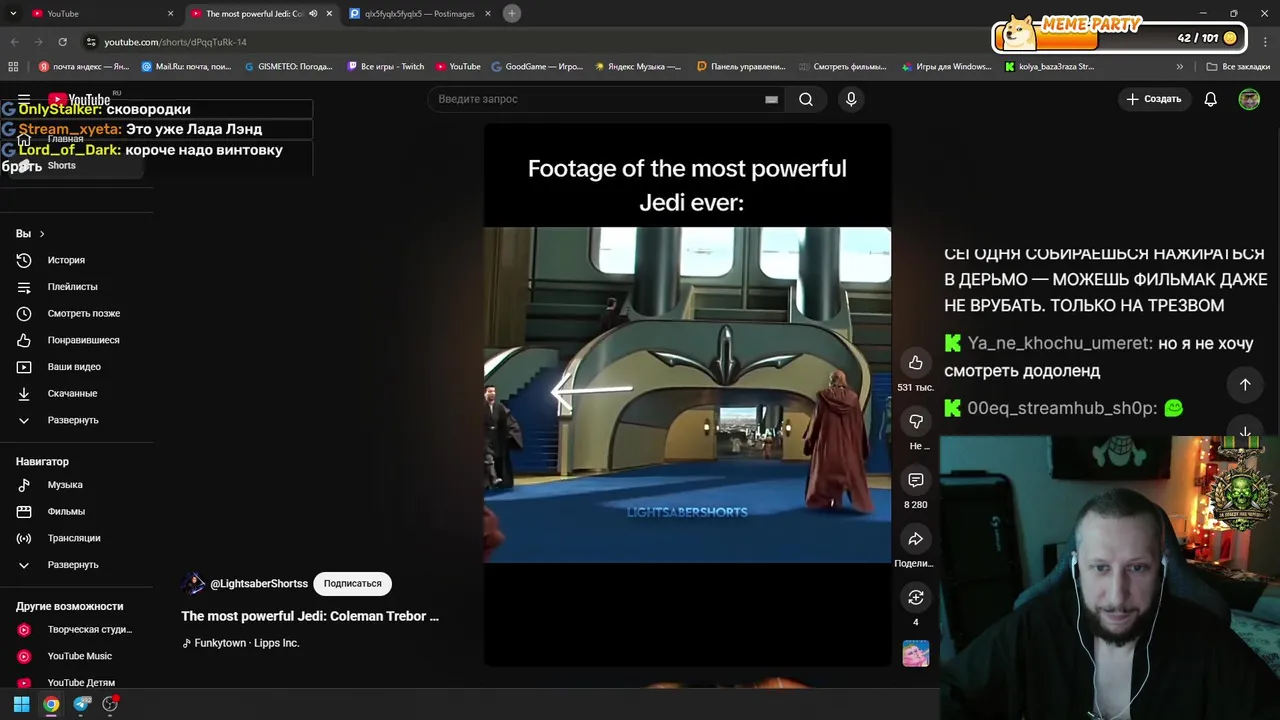Screen dimensions: 1280x720
Task: Switch to the Postimages browser tab
Action: (x=420, y=13)
